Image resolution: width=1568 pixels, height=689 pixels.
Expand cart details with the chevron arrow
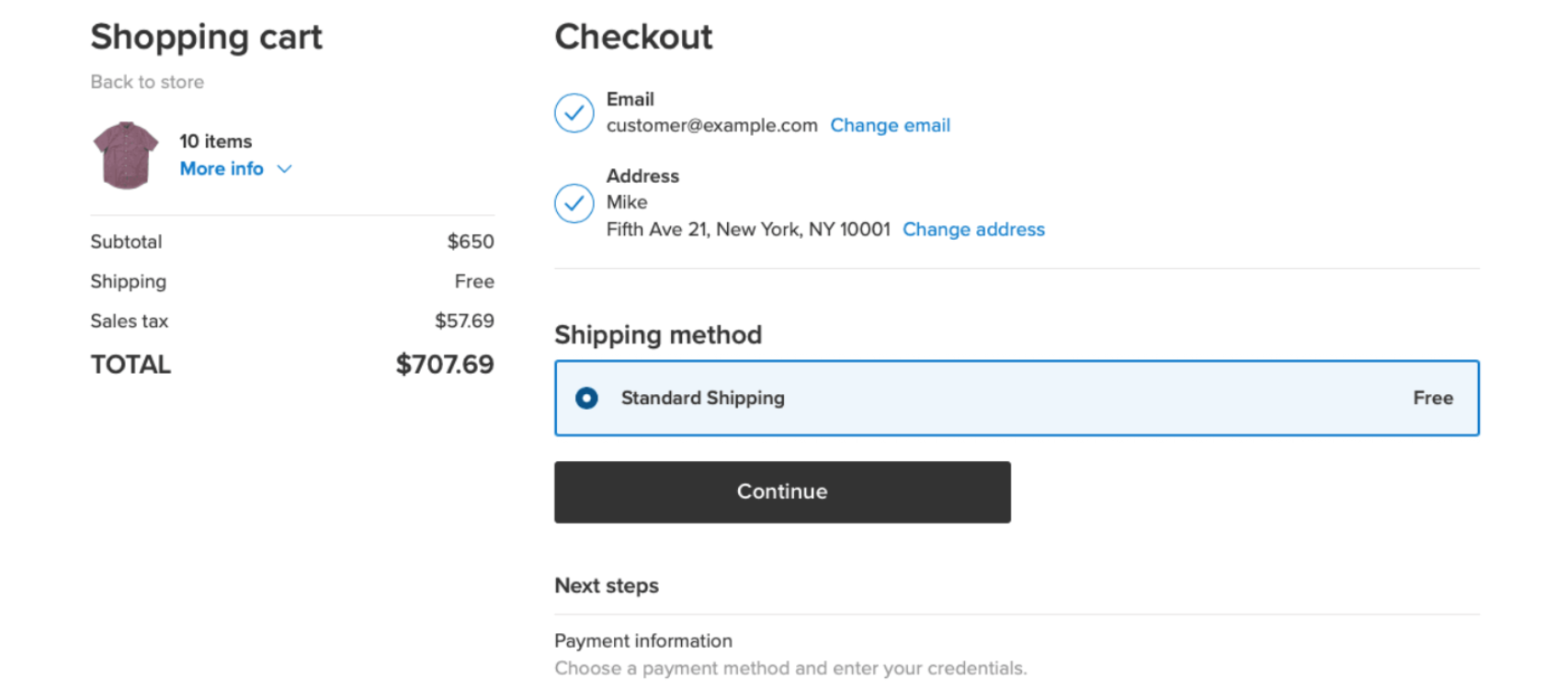click(285, 169)
